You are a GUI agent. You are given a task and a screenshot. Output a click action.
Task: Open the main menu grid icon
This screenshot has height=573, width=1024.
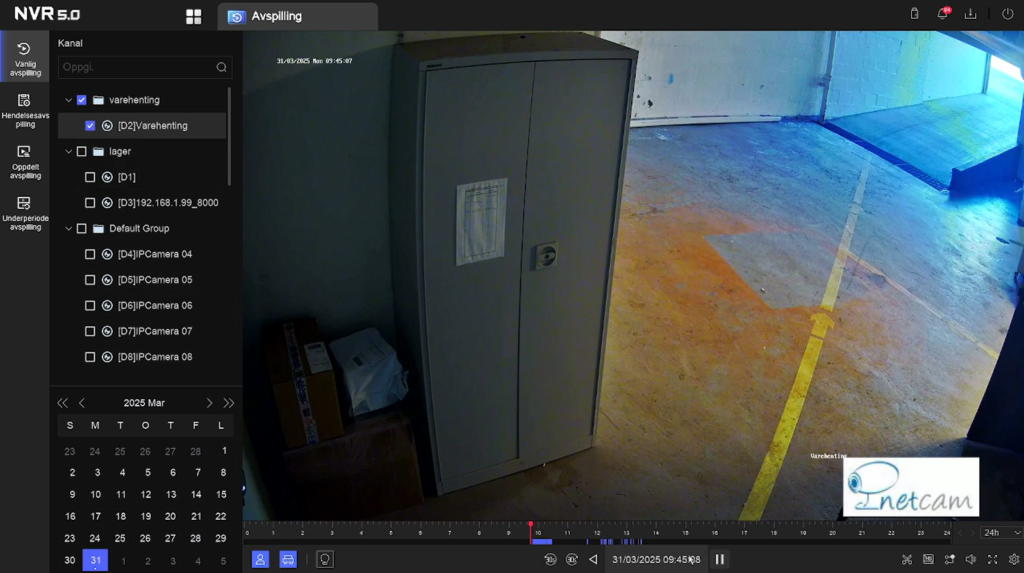[x=194, y=17]
